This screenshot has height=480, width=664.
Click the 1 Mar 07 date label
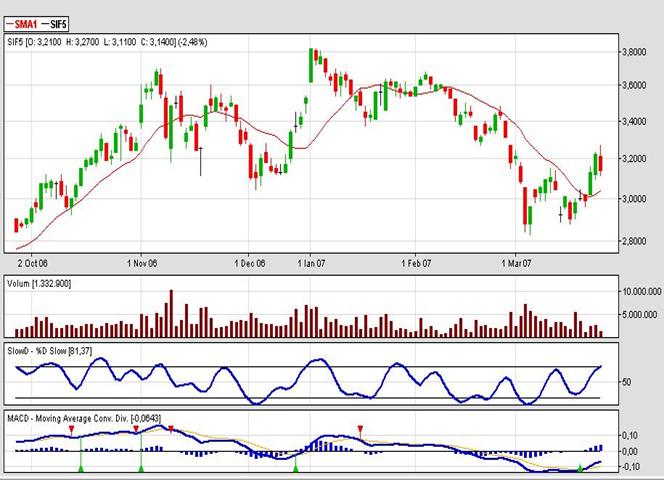click(517, 264)
